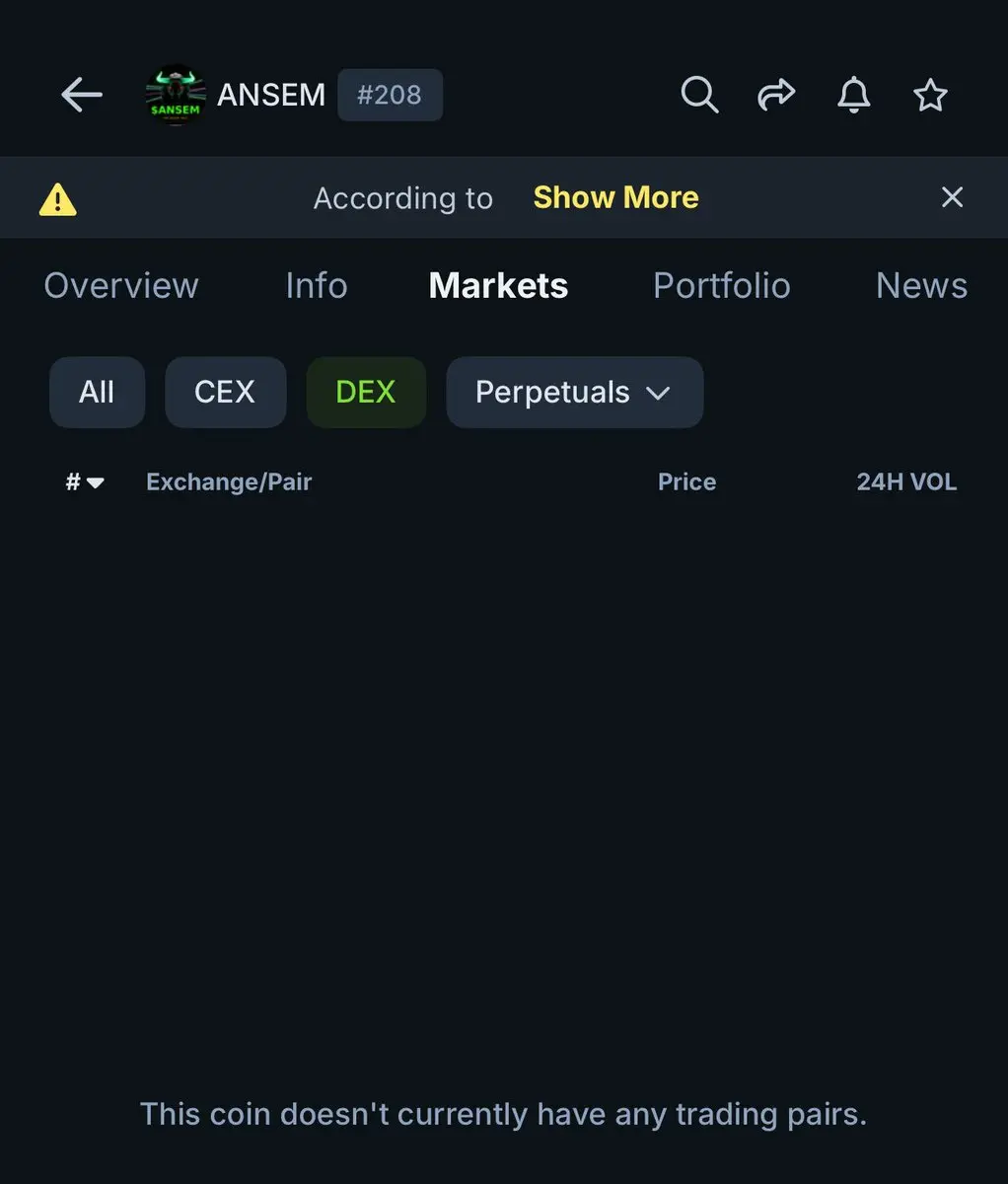
Task: Share ANSEM via the share arrow icon
Action: tap(776, 95)
